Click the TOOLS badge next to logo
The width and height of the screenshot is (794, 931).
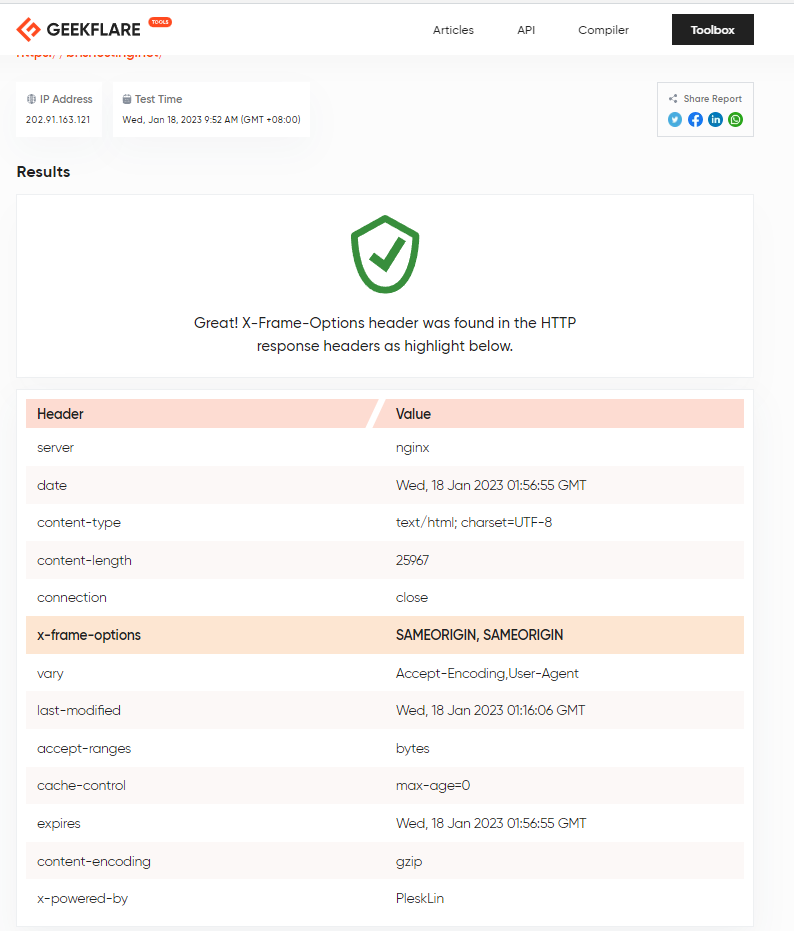160,22
